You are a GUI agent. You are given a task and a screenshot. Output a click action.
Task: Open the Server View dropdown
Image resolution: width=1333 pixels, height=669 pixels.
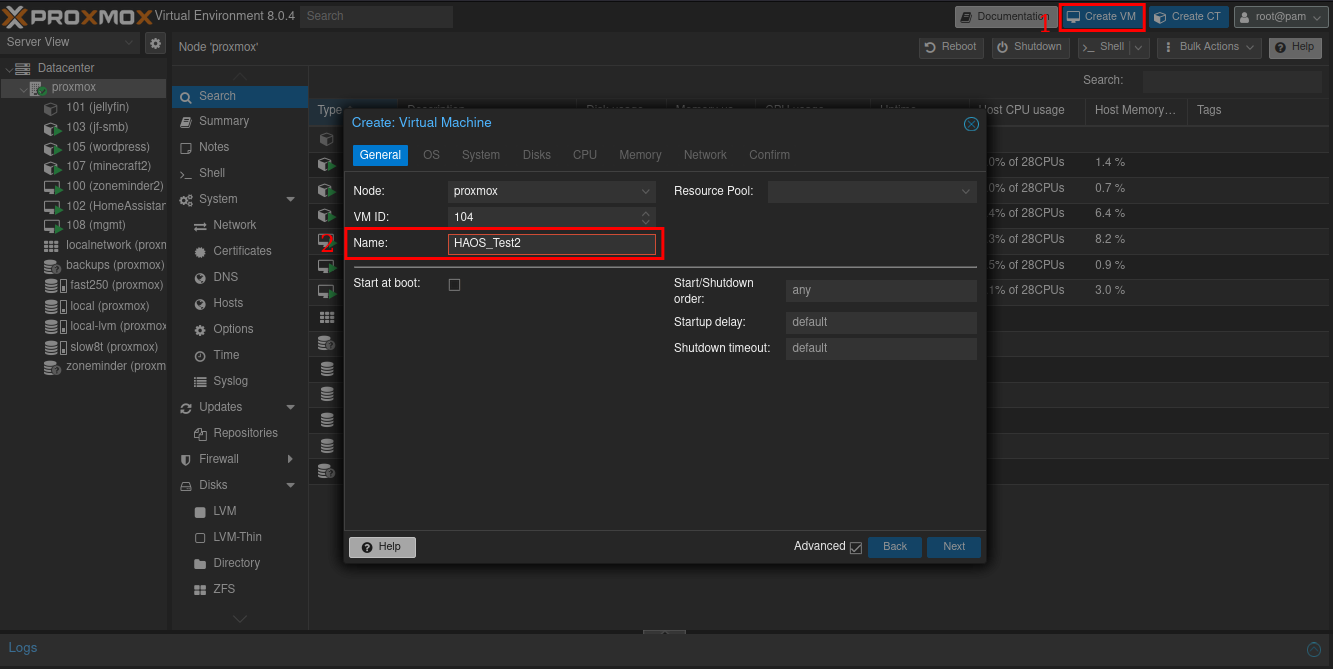pos(70,42)
